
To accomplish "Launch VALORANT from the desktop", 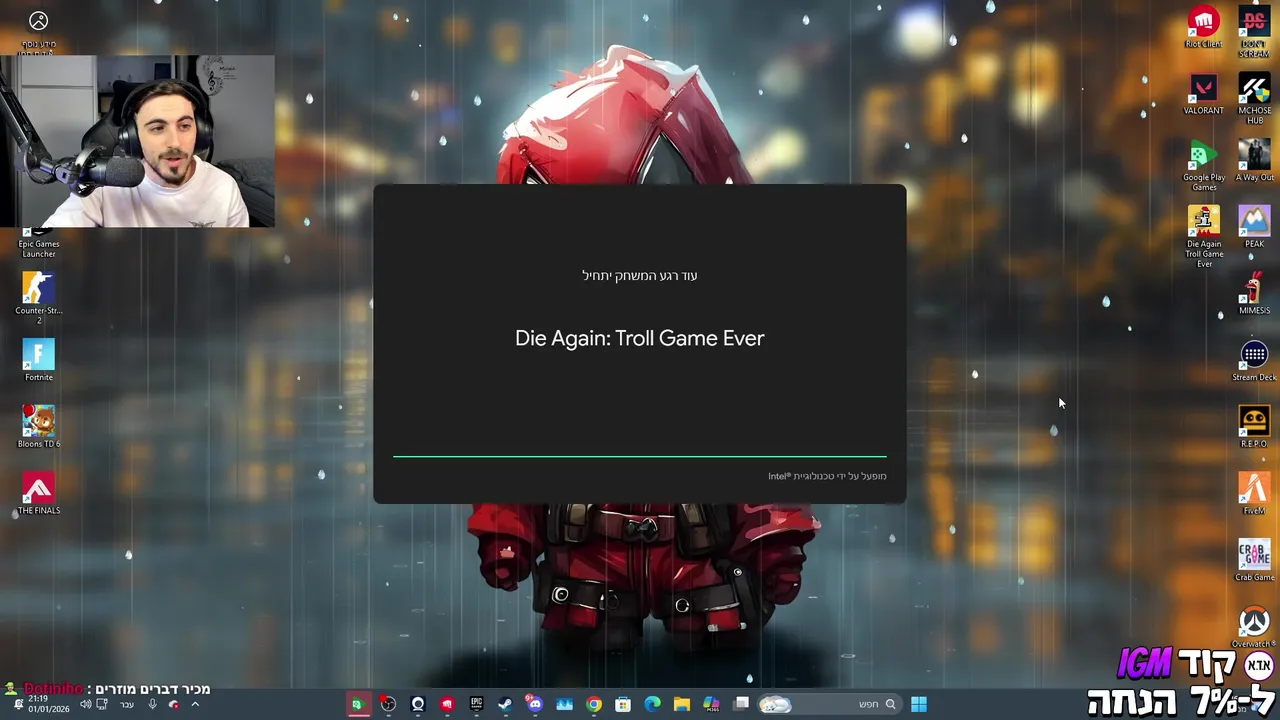I will click(1204, 94).
